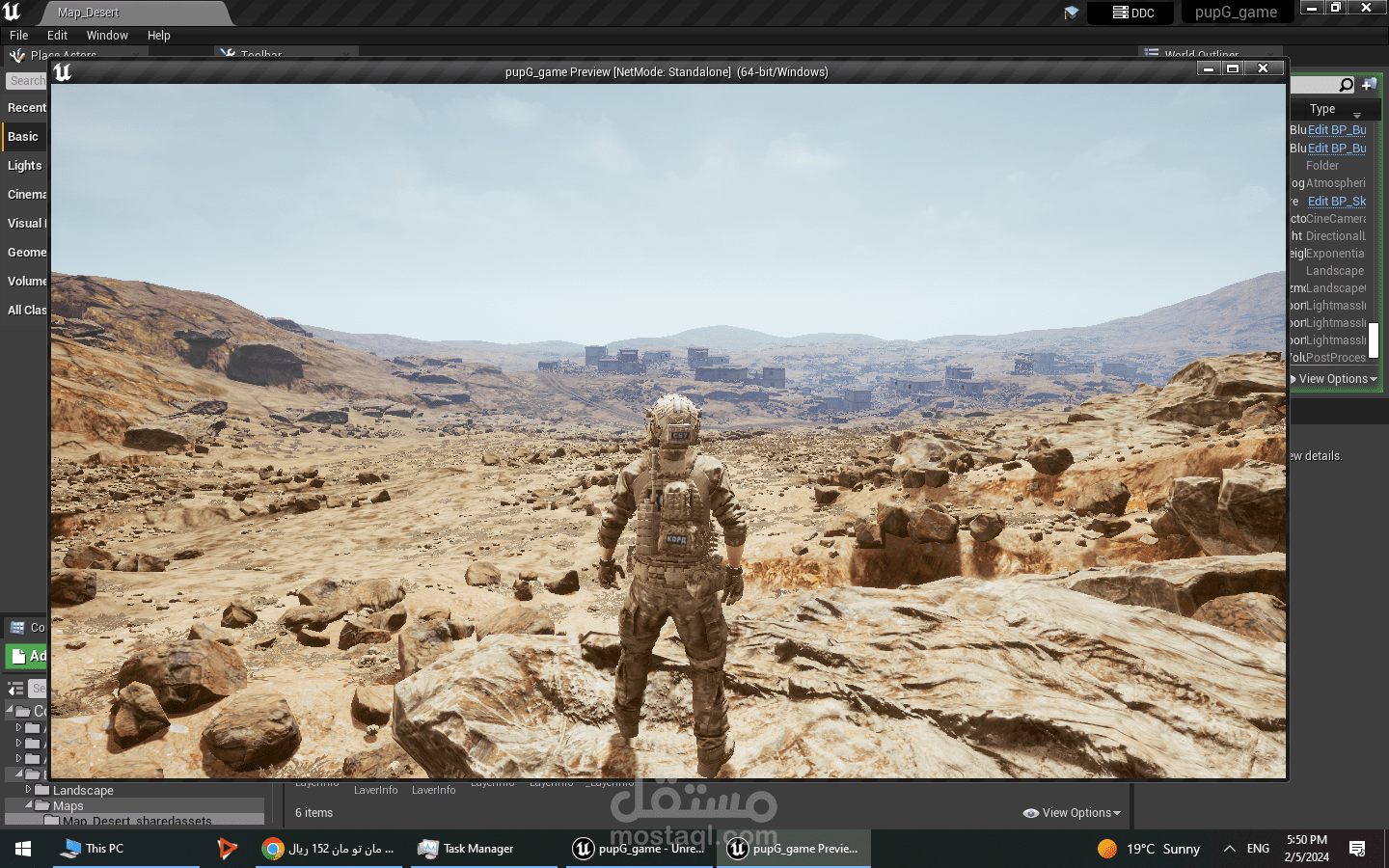Show hidden system tray icons
Viewport: 1389px width, 868px height.
[1229, 849]
